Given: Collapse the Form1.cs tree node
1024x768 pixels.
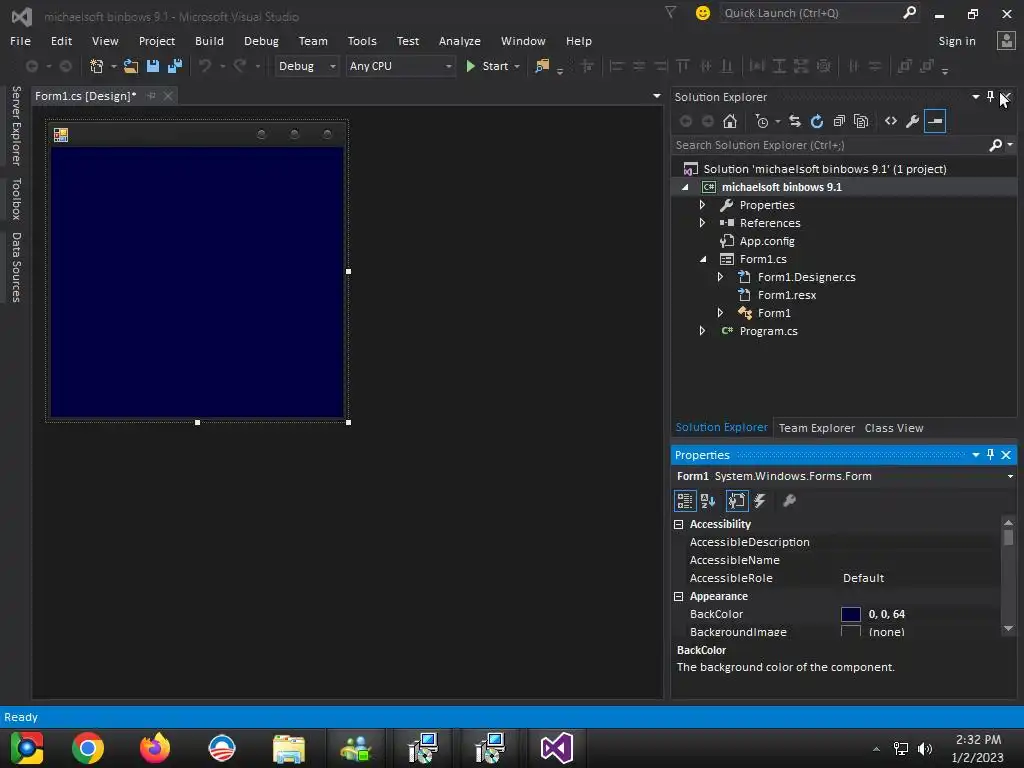Looking at the screenshot, I should [703, 259].
